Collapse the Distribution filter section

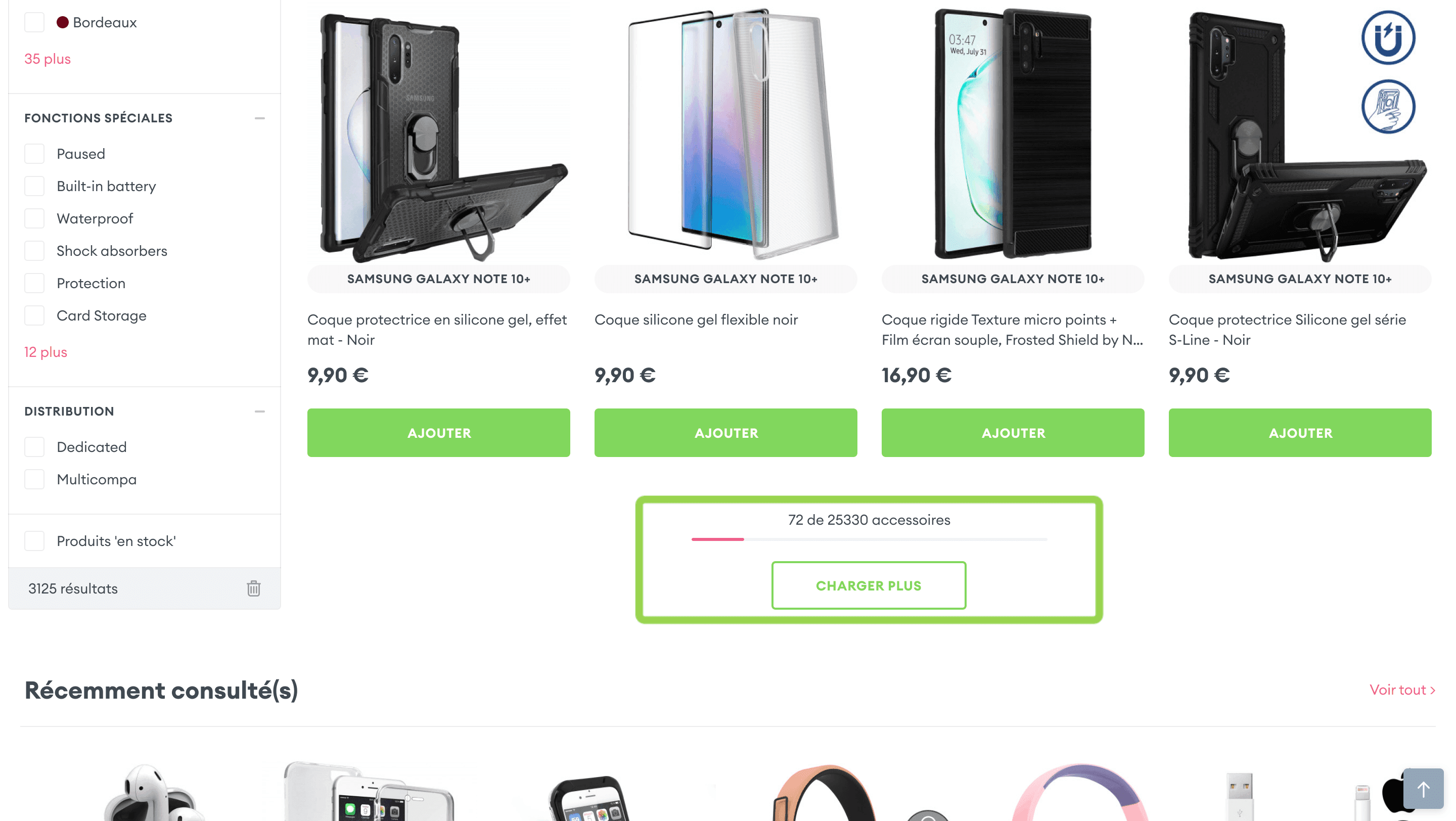tap(259, 412)
